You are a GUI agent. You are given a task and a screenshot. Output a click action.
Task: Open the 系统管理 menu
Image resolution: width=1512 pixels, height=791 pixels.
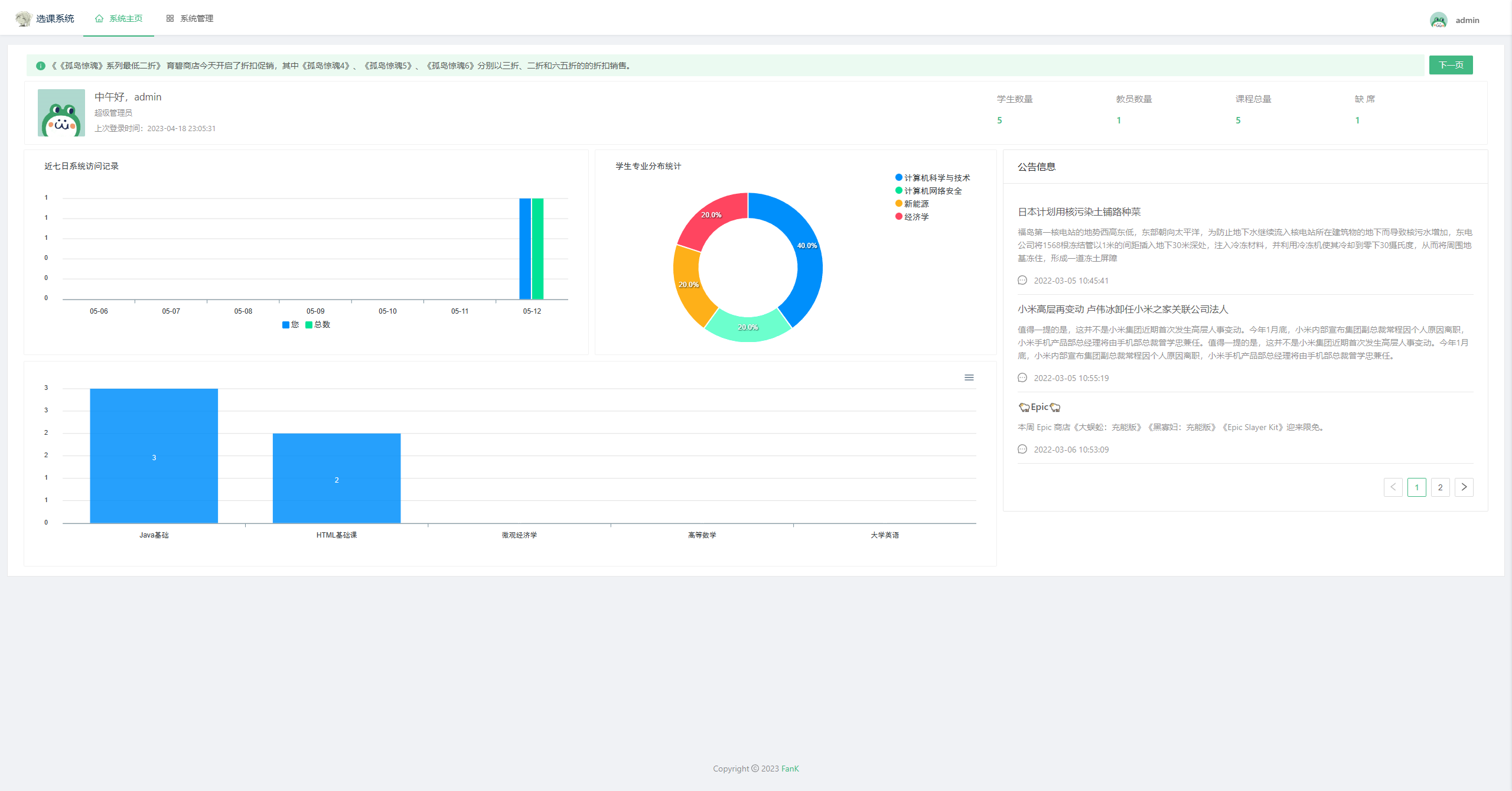(x=196, y=19)
